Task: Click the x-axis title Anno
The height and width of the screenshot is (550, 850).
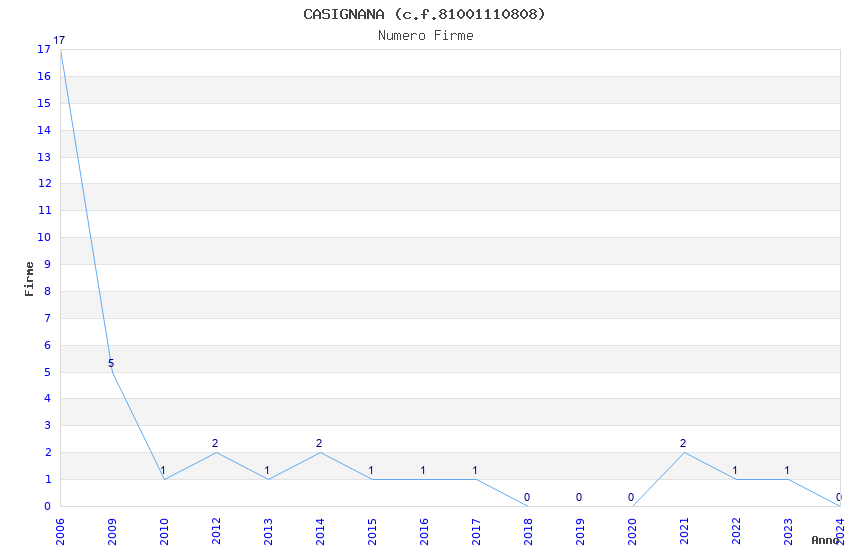Action: point(825,540)
